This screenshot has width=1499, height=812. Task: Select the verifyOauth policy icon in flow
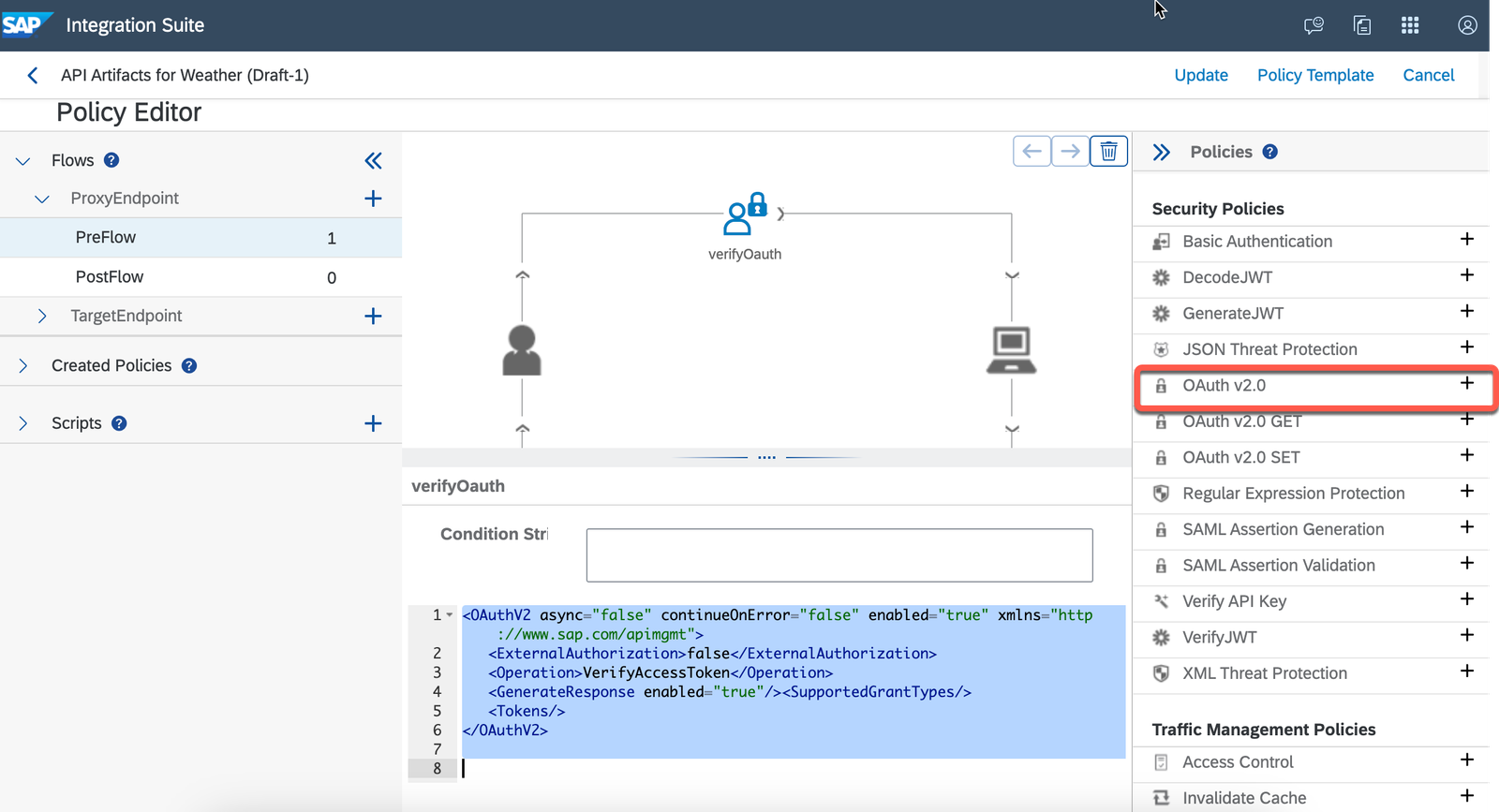click(x=745, y=215)
